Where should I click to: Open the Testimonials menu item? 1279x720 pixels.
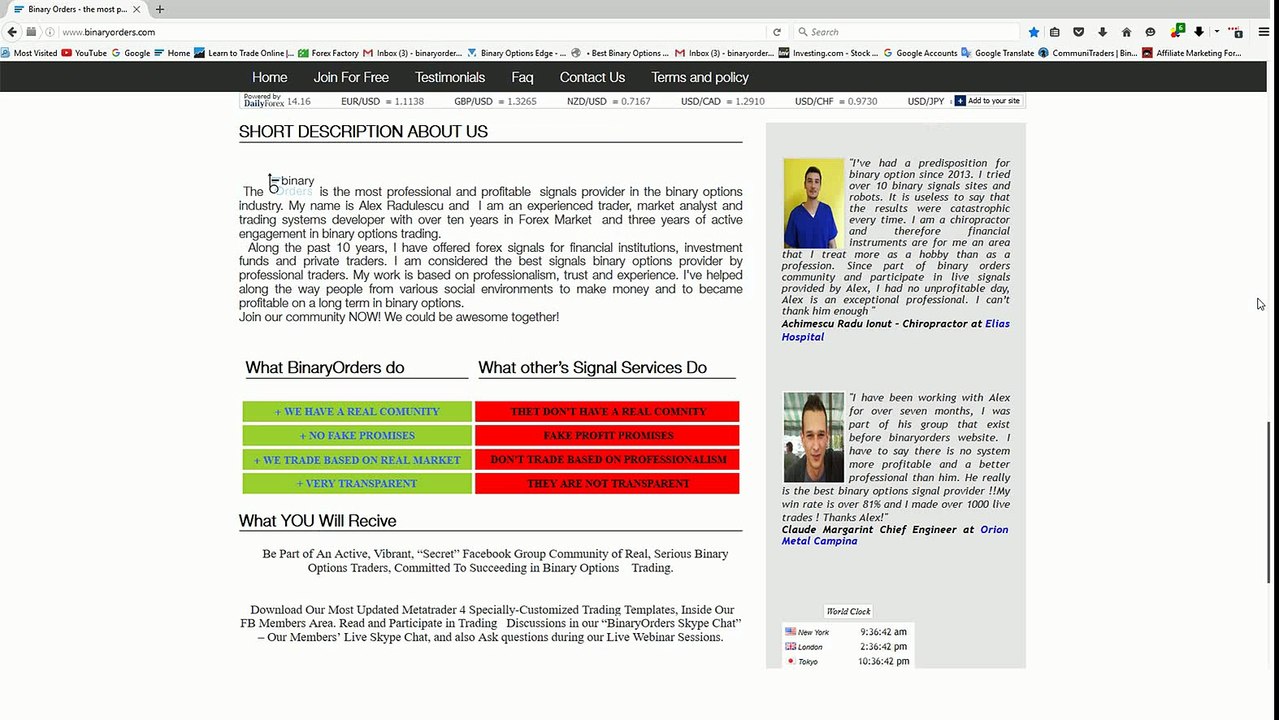pos(450,77)
